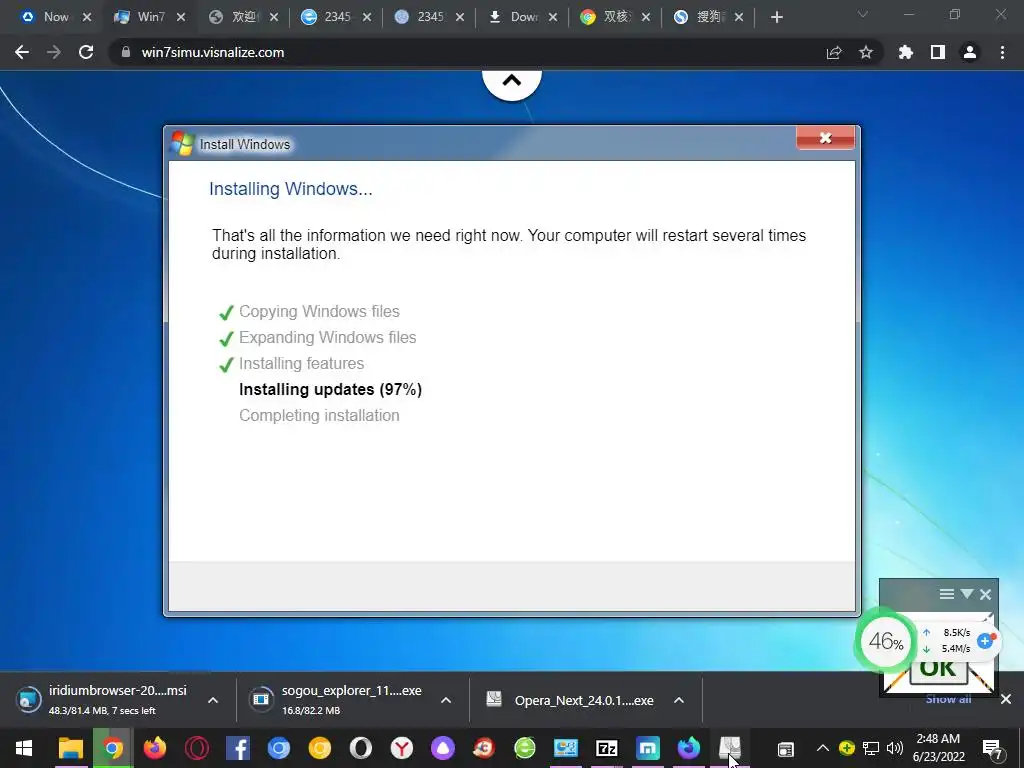Launch Firefox from the taskbar
Image resolution: width=1024 pixels, height=768 pixels.
pos(155,748)
